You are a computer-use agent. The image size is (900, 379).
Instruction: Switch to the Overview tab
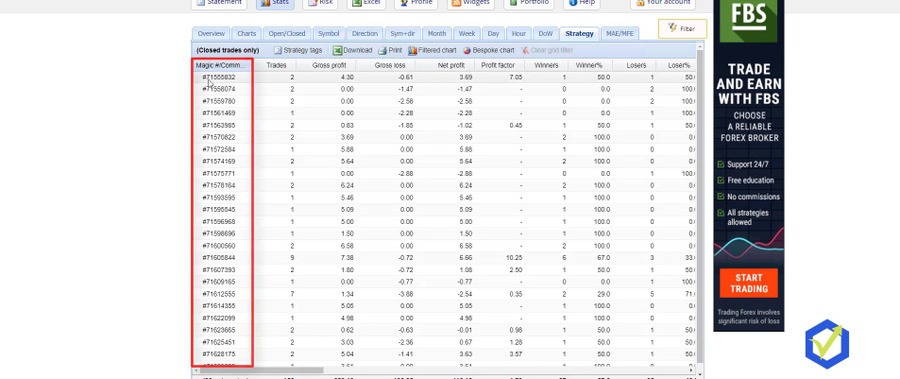tap(211, 34)
